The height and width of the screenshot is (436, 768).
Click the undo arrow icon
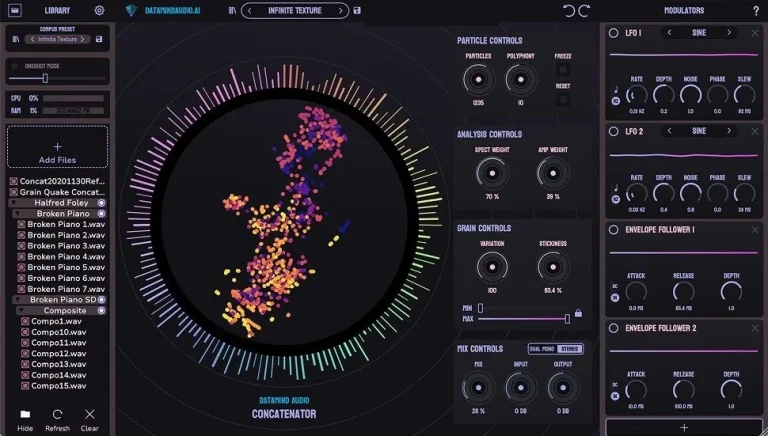pos(569,11)
